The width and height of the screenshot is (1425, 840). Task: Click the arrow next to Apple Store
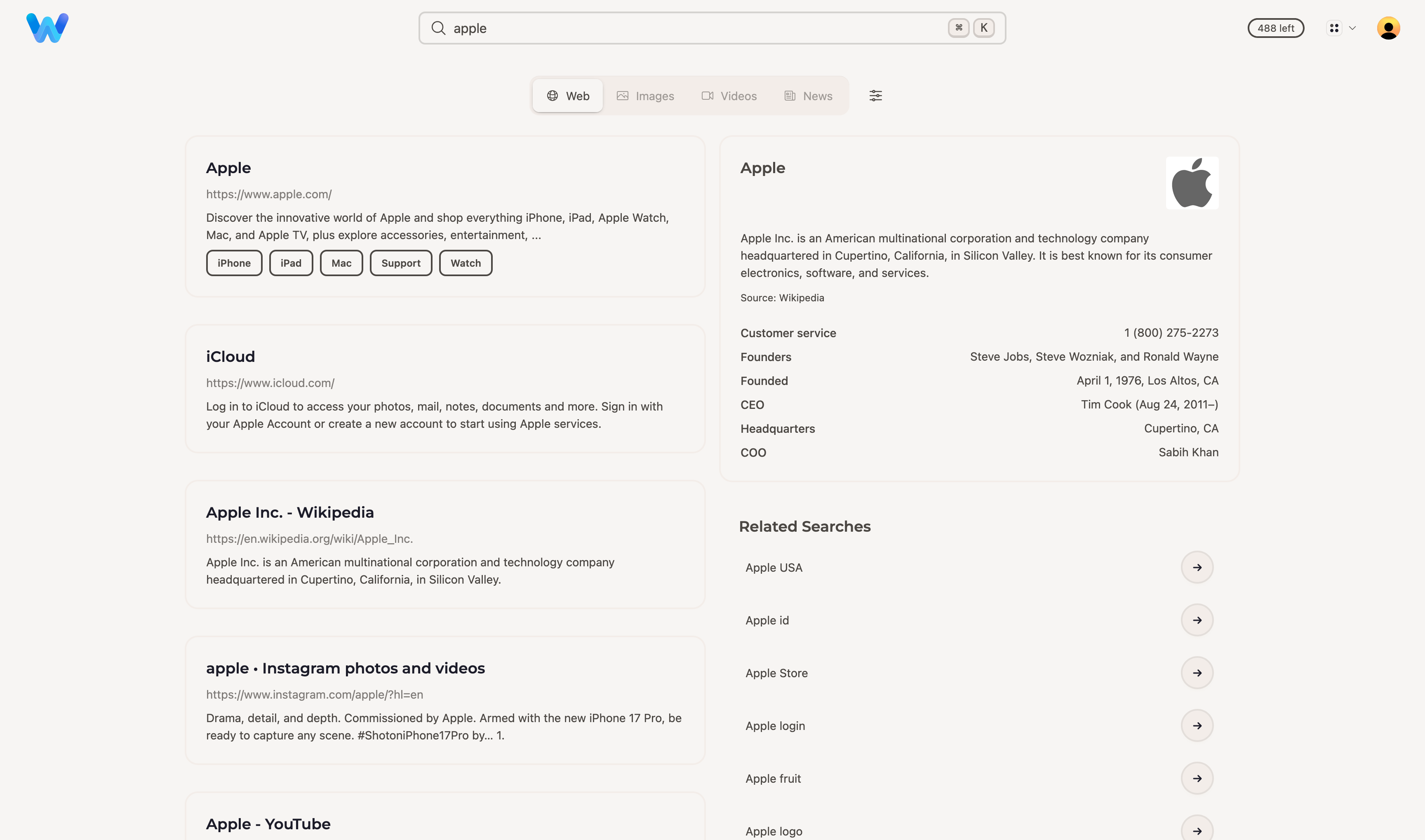tap(1197, 673)
